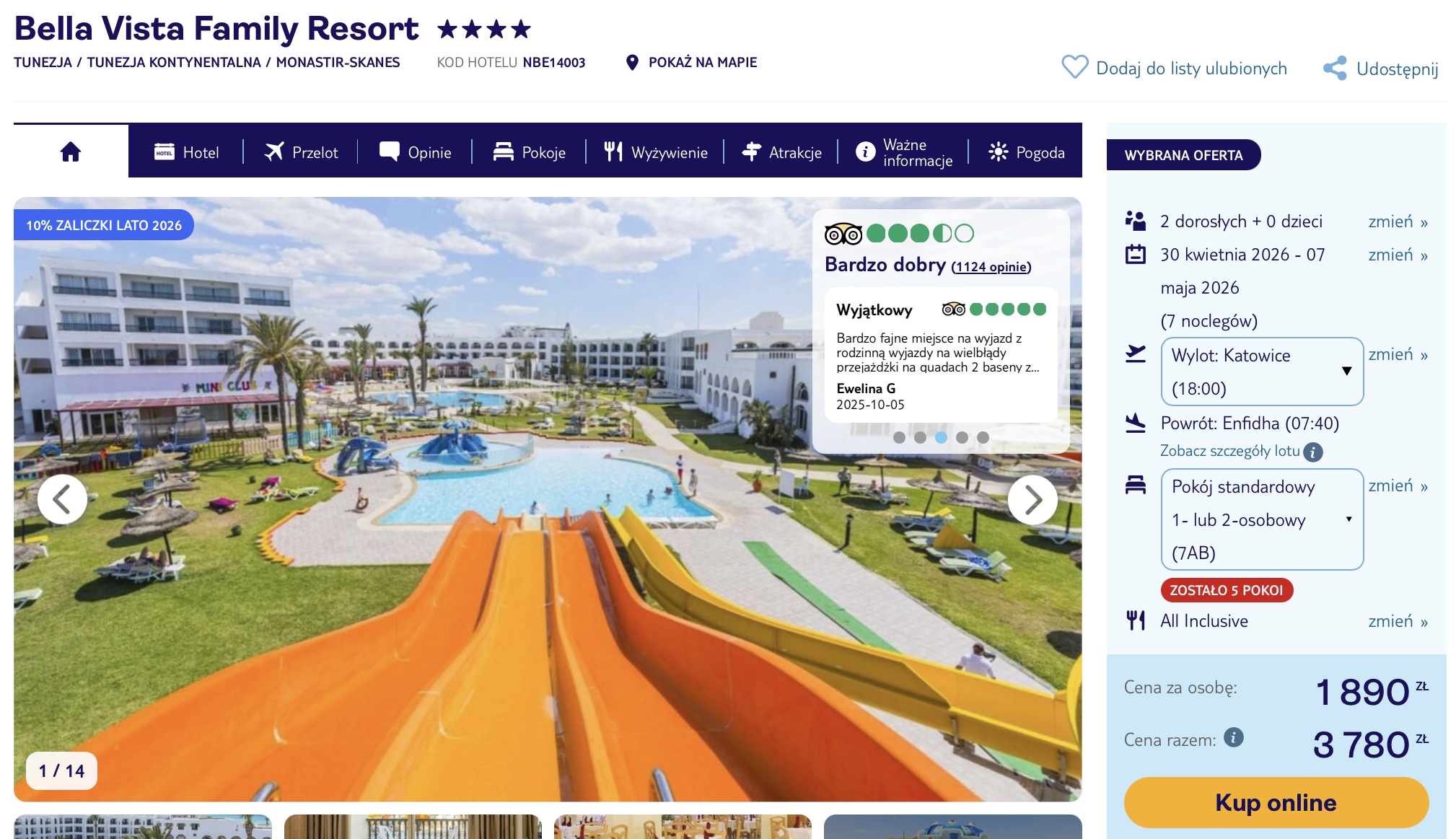Show next photo with right arrow

click(x=1032, y=499)
